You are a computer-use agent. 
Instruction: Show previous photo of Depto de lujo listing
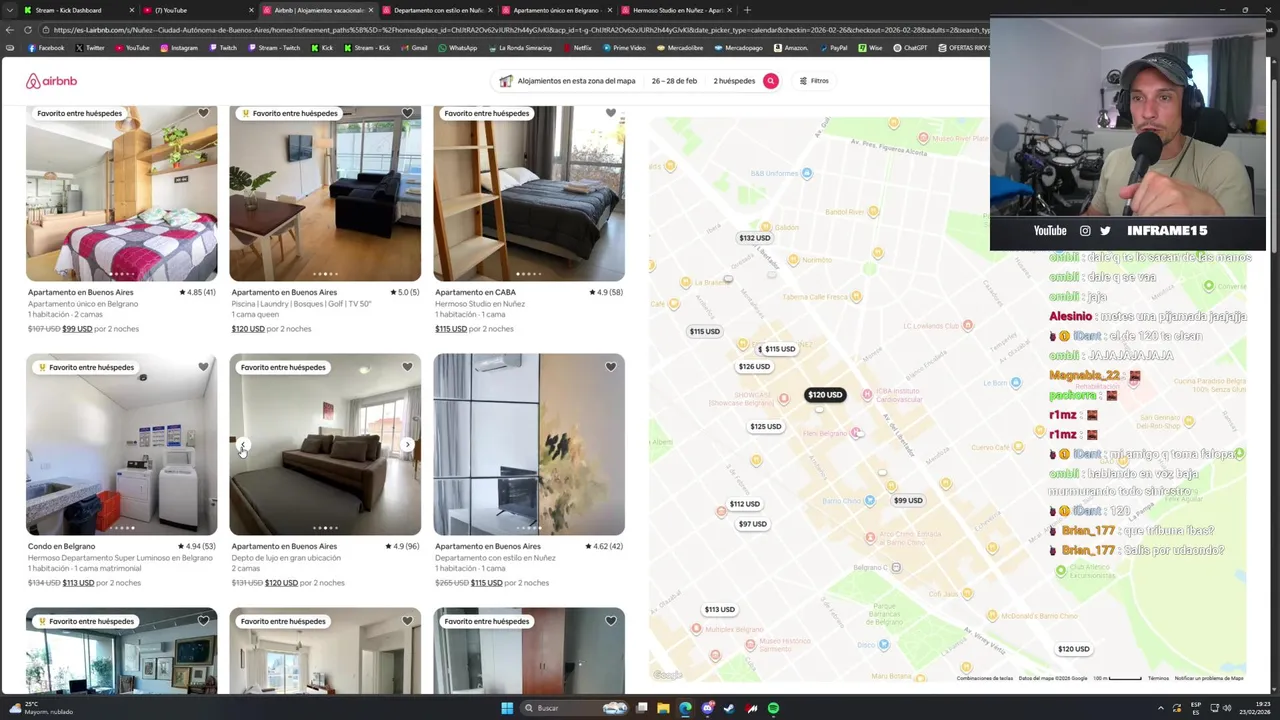point(243,445)
